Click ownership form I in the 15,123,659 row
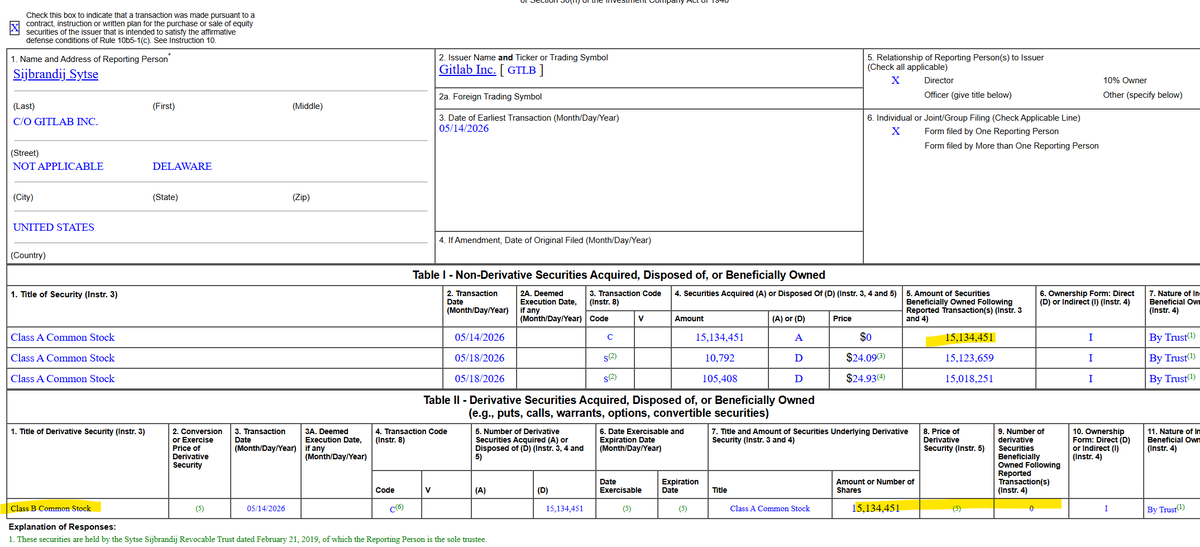 pos(1089,358)
